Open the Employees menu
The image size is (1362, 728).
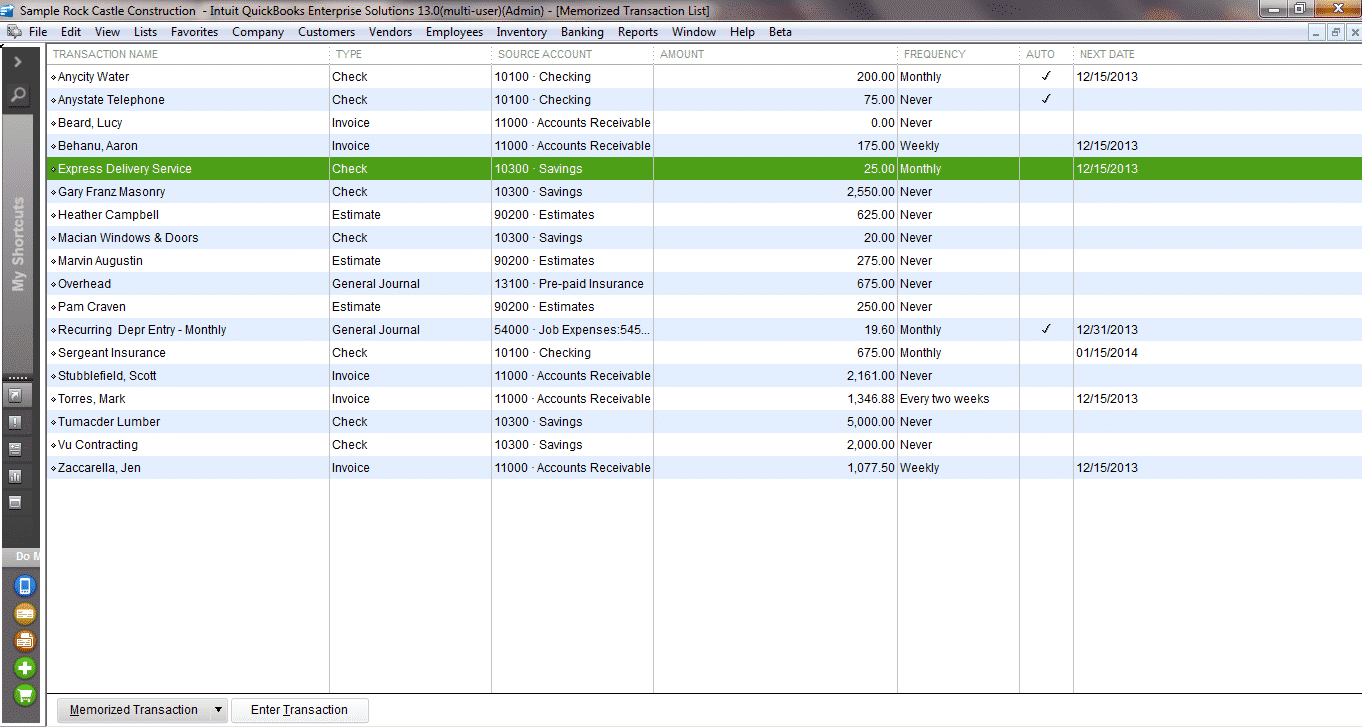click(454, 32)
